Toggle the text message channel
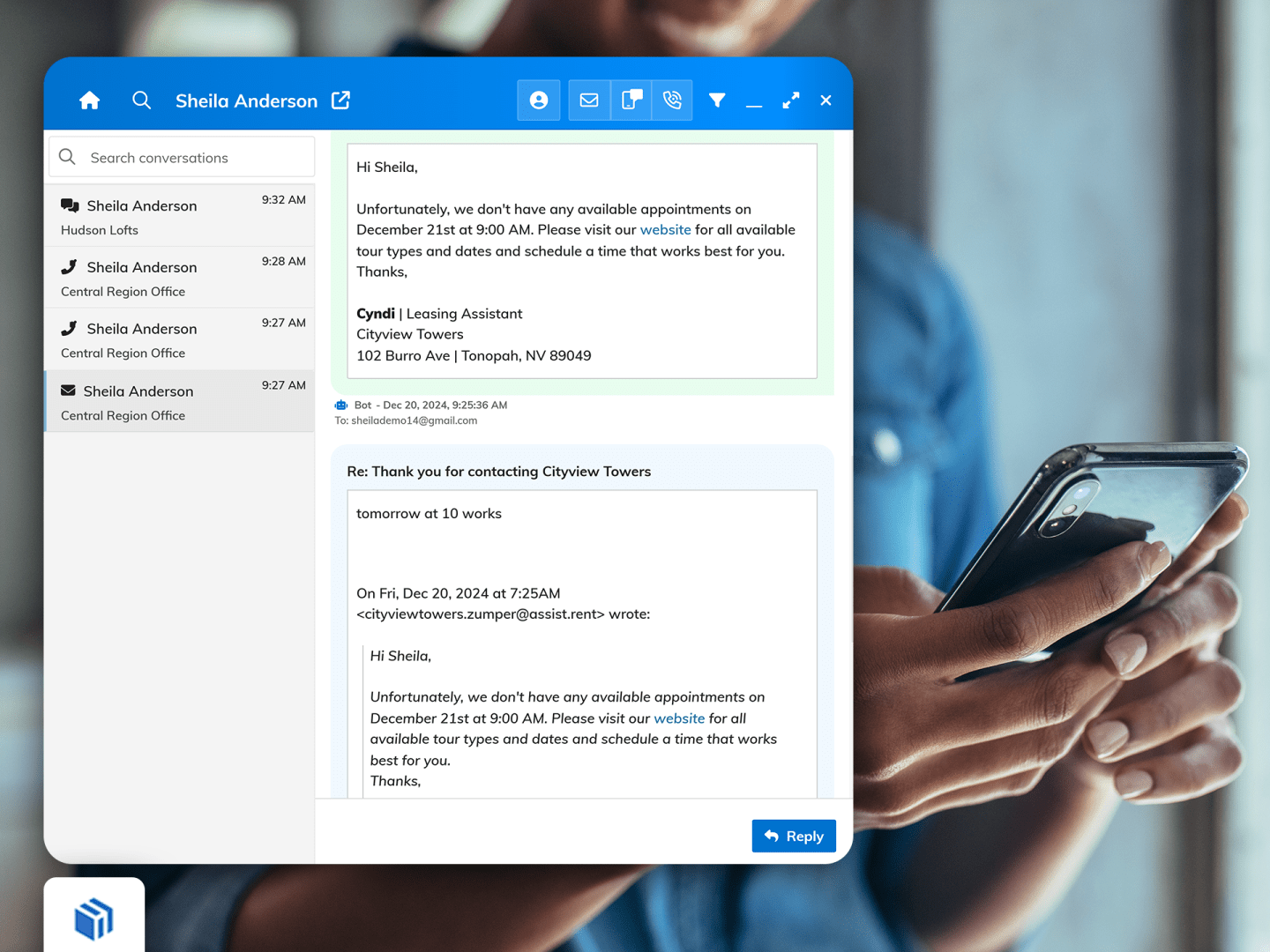Screen dimensions: 1270x952 pyautogui.click(x=631, y=100)
